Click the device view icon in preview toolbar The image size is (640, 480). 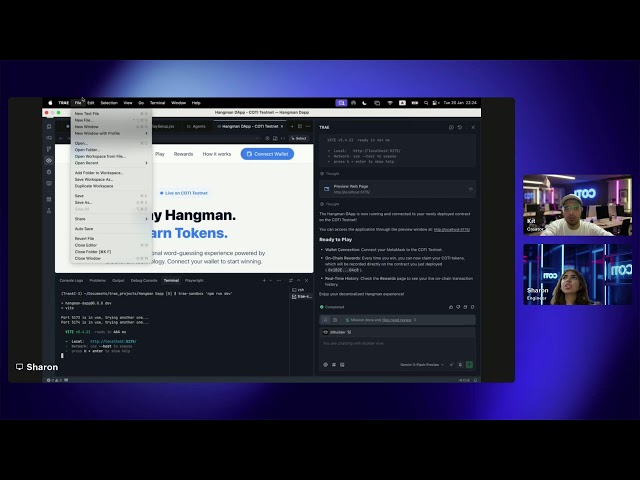click(x=275, y=138)
